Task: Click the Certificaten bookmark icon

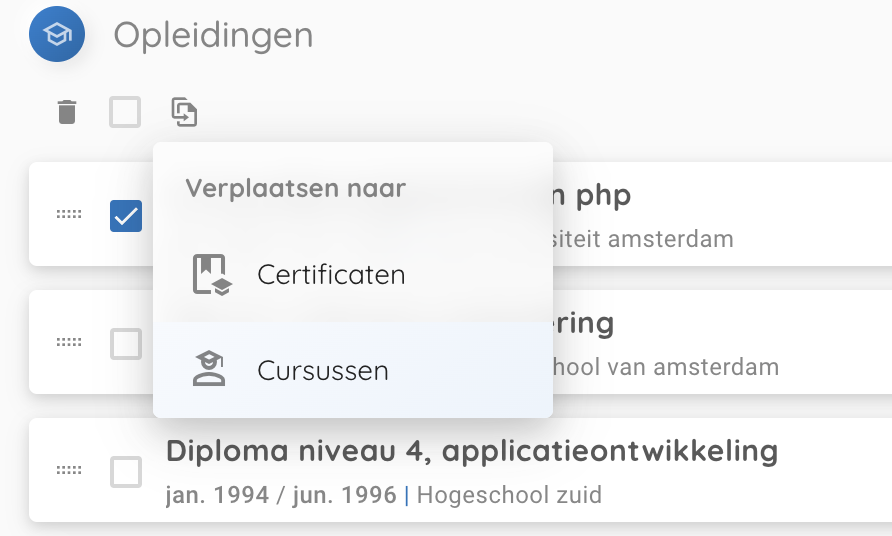Action: point(211,275)
